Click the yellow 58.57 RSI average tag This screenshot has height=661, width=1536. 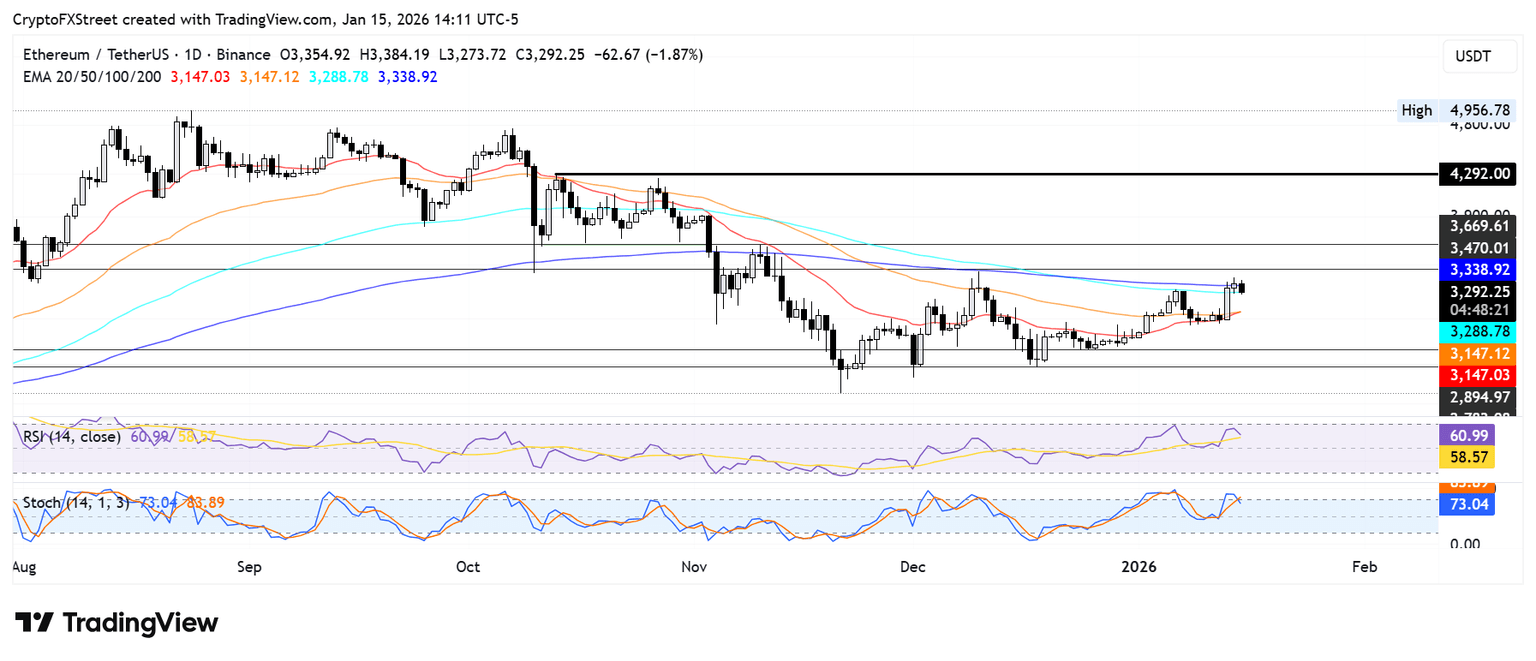click(1466, 456)
